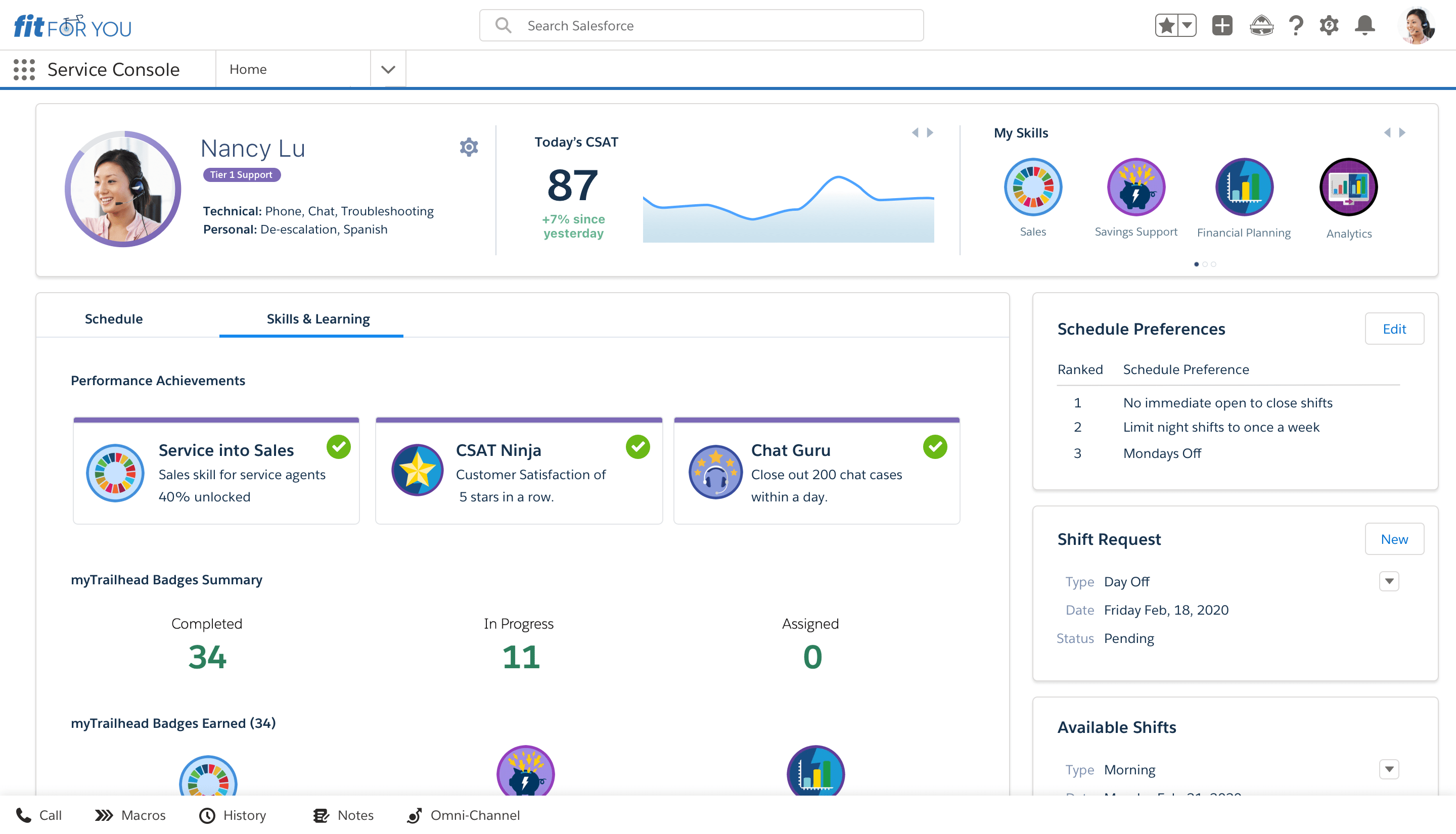Click the Macros icon in the utility bar
This screenshot has height=834, width=1456.
[x=104, y=815]
